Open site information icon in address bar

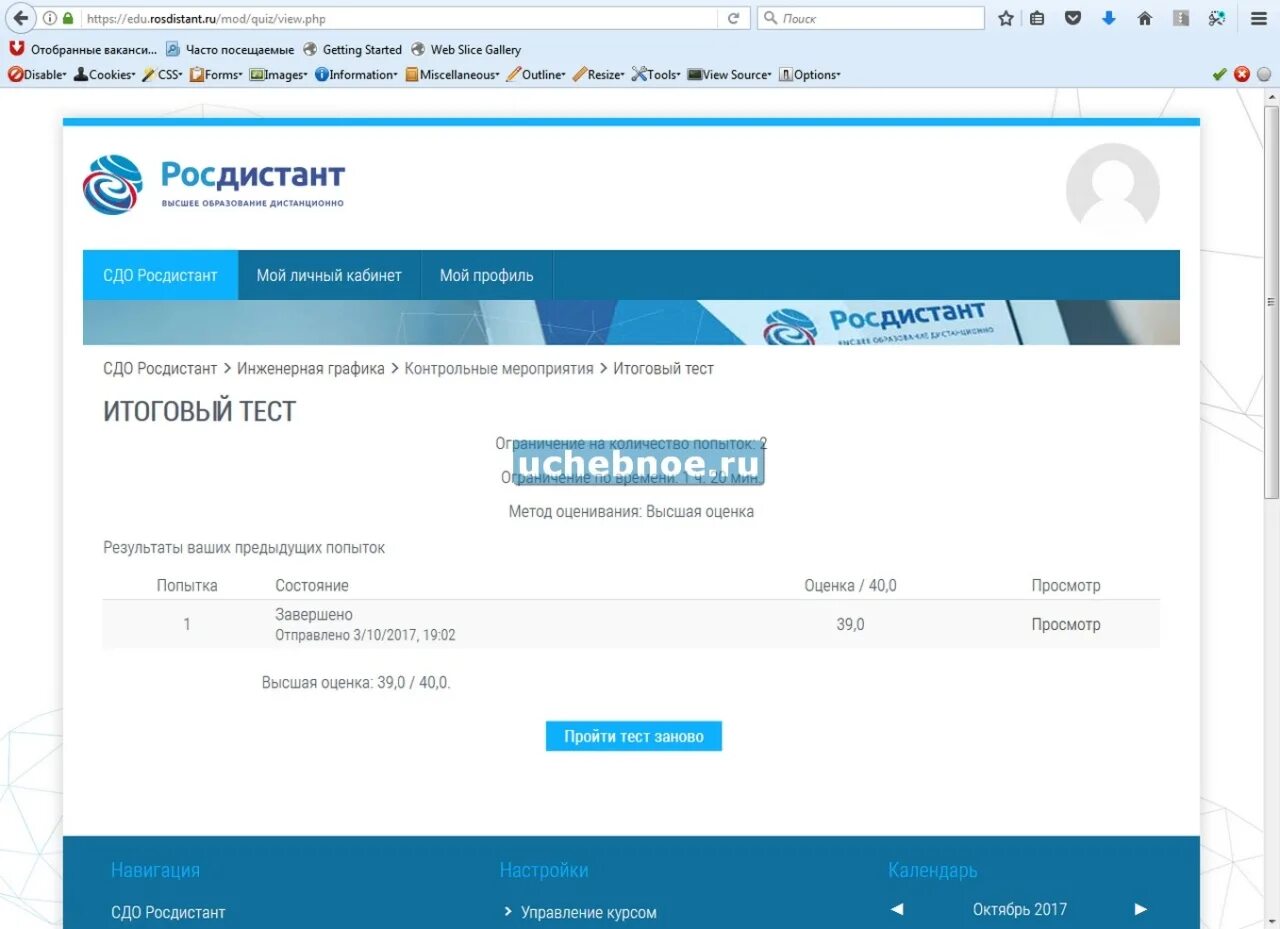pos(50,18)
